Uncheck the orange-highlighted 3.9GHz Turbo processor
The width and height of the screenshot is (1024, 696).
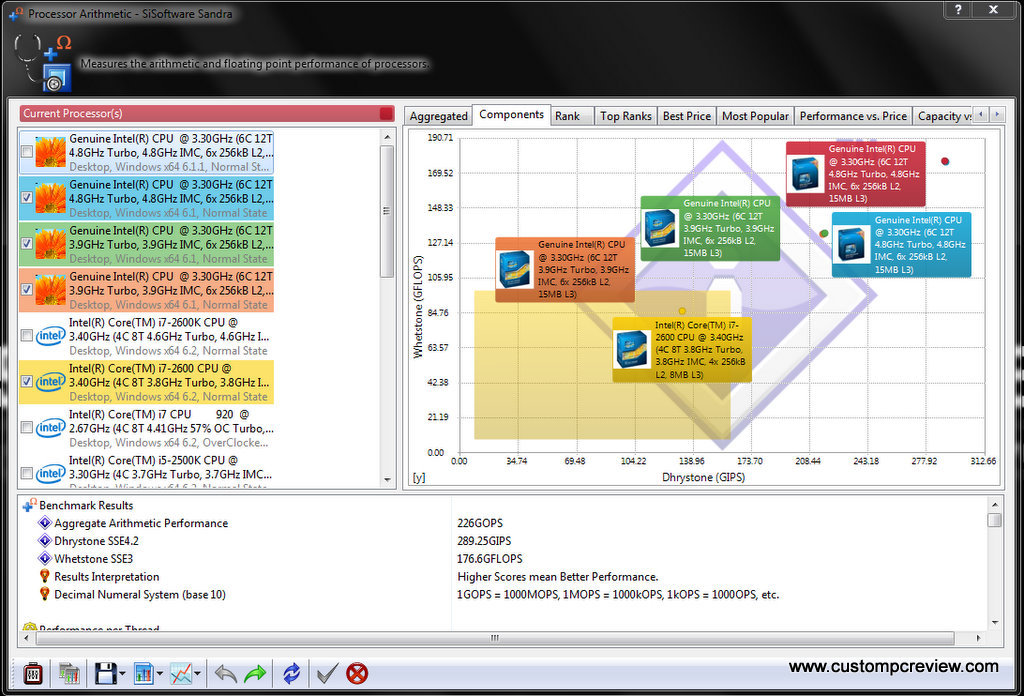click(27, 289)
